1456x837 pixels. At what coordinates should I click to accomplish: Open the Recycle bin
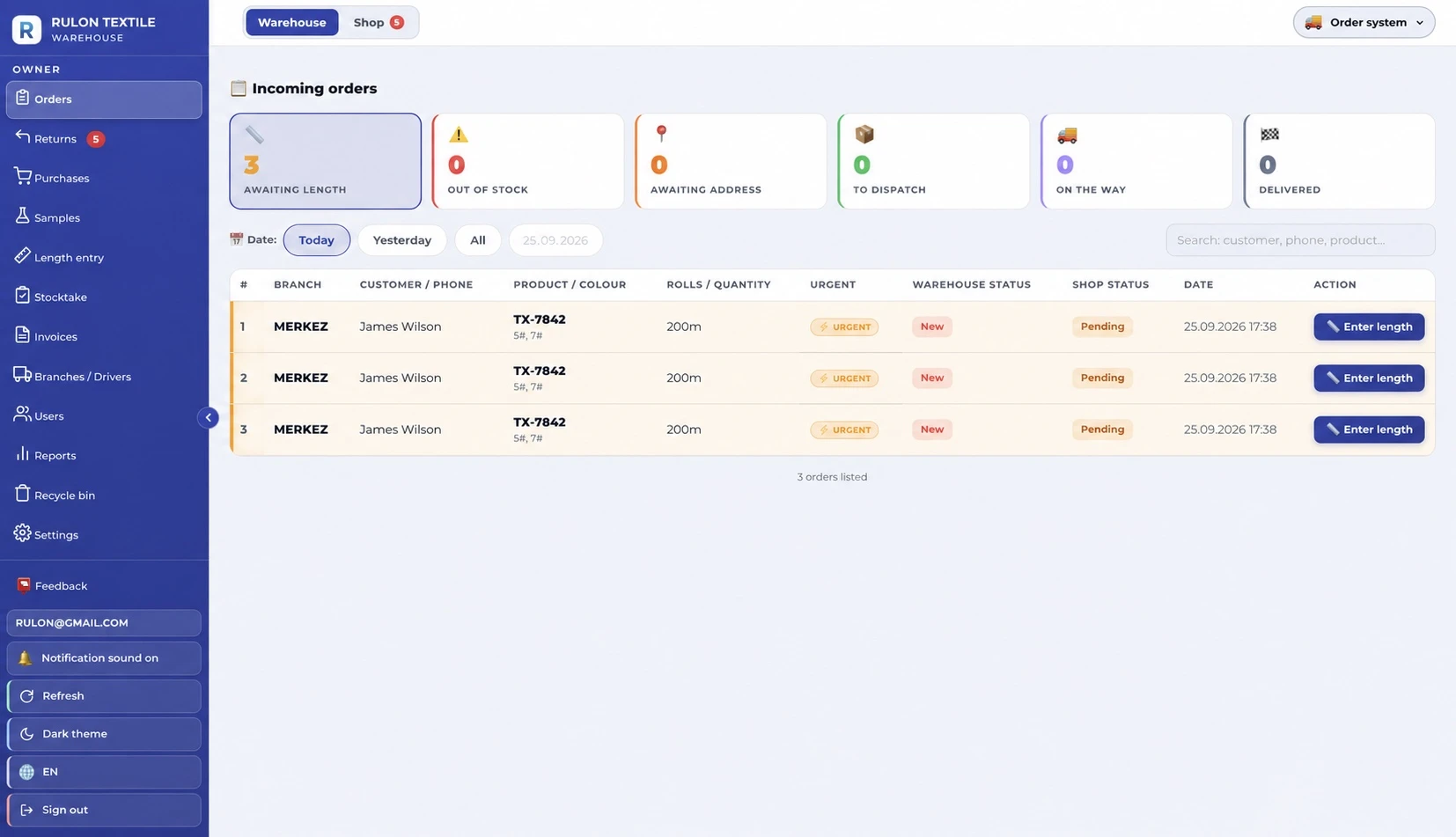[x=104, y=496]
